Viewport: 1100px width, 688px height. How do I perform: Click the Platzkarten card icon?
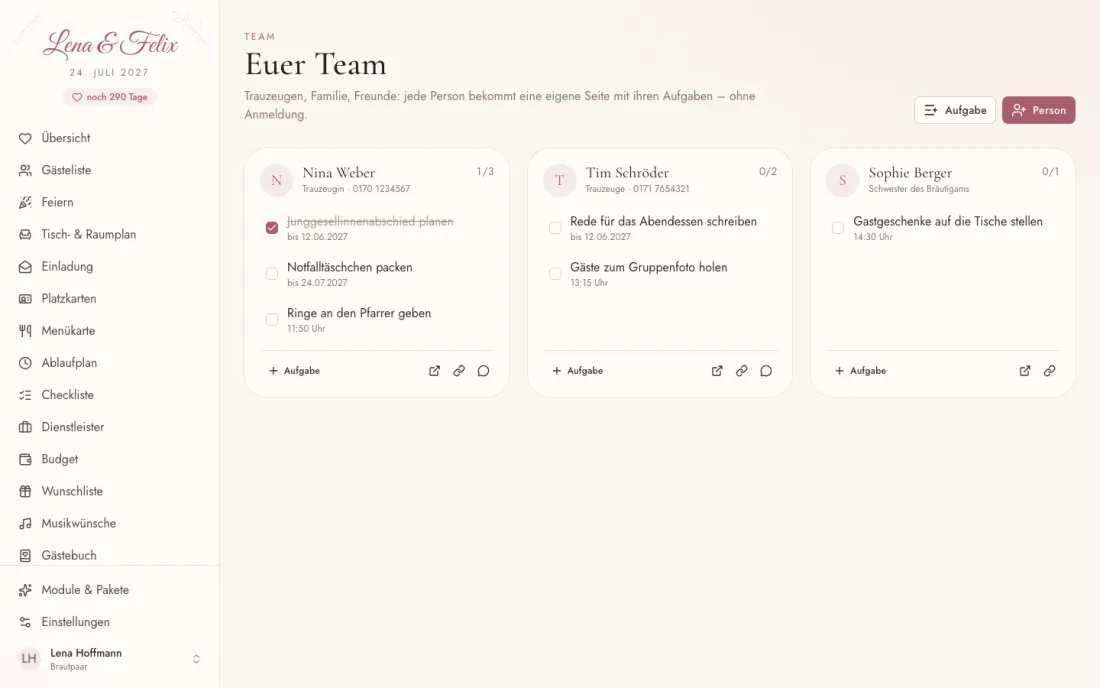25,299
